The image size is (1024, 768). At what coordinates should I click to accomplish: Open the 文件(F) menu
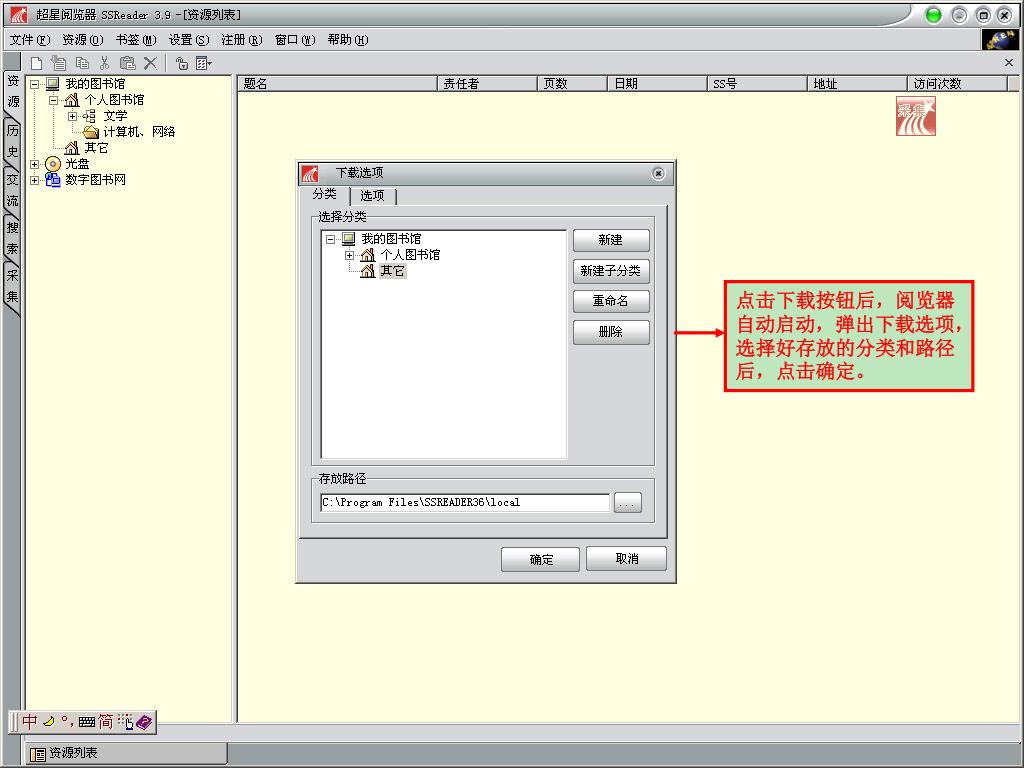pyautogui.click(x=30, y=40)
